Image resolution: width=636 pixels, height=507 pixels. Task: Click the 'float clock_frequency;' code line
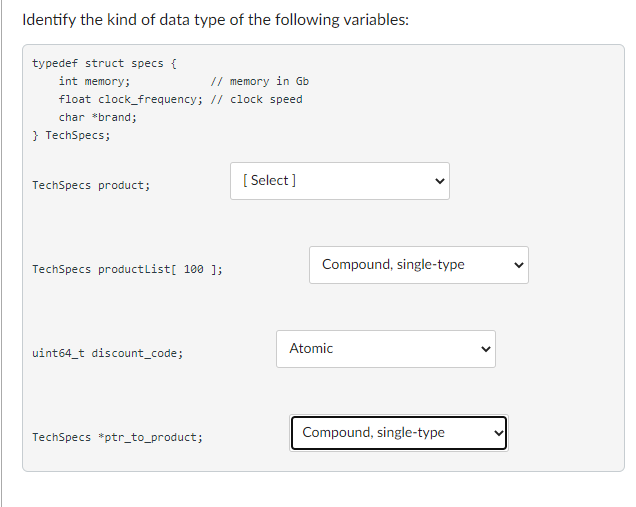pos(130,99)
